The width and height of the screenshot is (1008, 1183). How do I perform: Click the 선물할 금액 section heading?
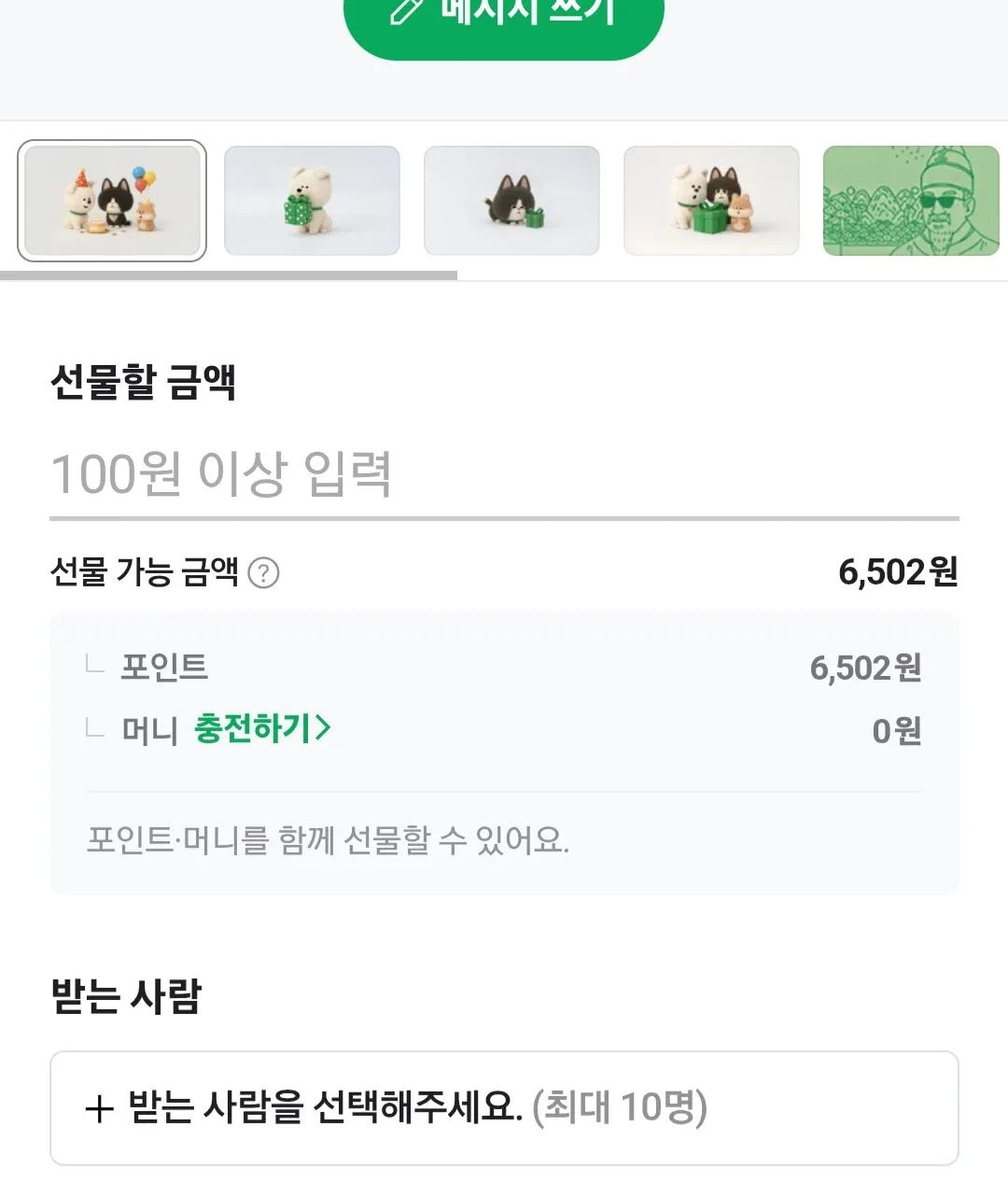[143, 382]
